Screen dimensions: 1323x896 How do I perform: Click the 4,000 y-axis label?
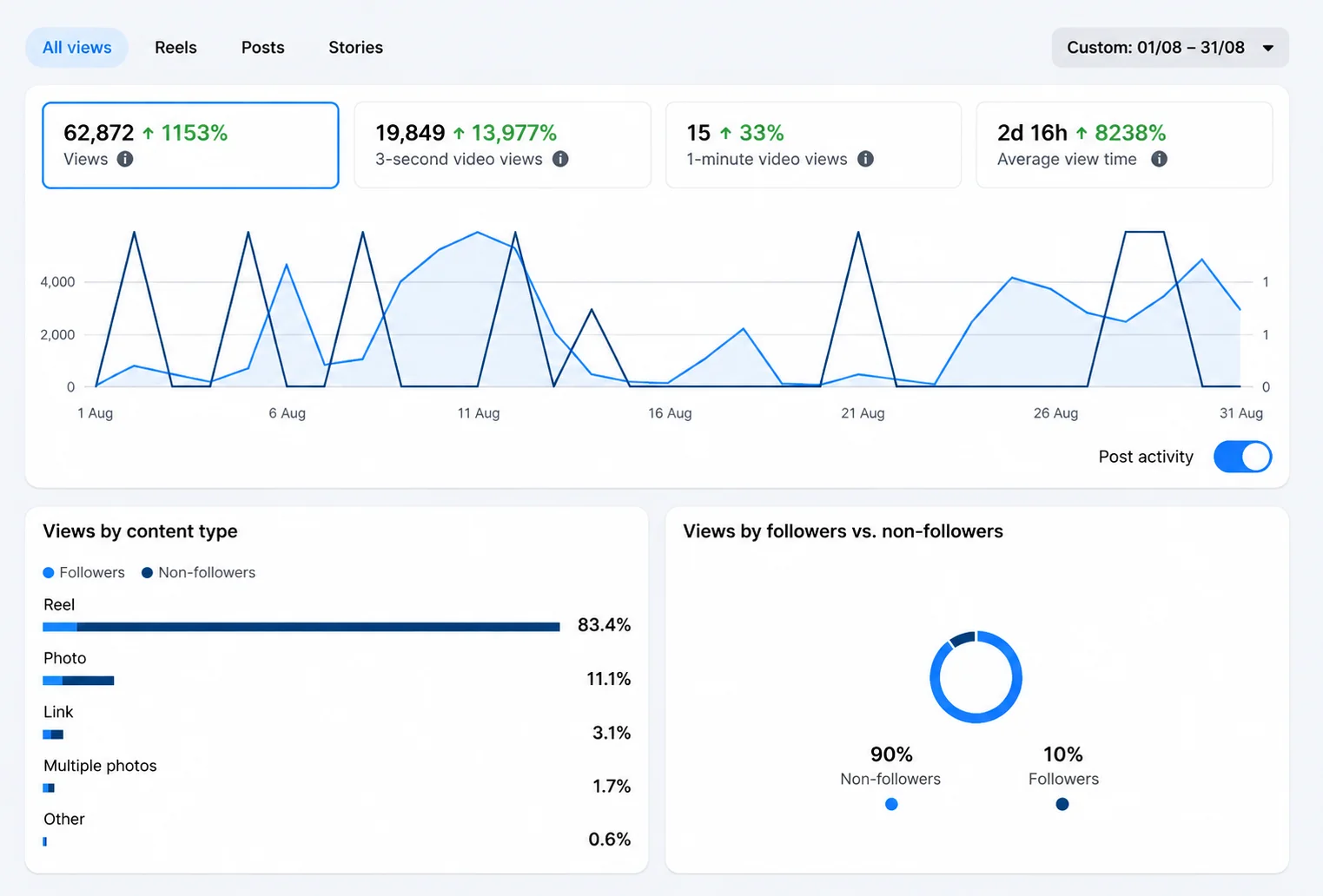coord(57,282)
